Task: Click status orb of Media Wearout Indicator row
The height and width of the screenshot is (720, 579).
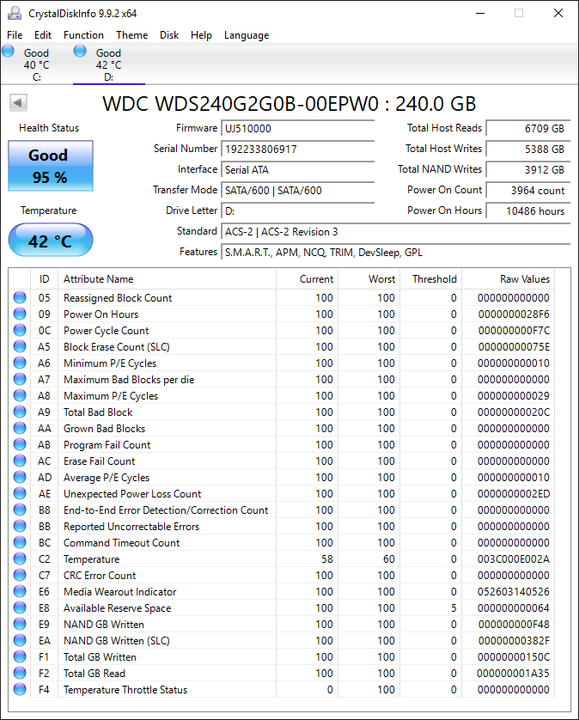Action: [x=20, y=591]
